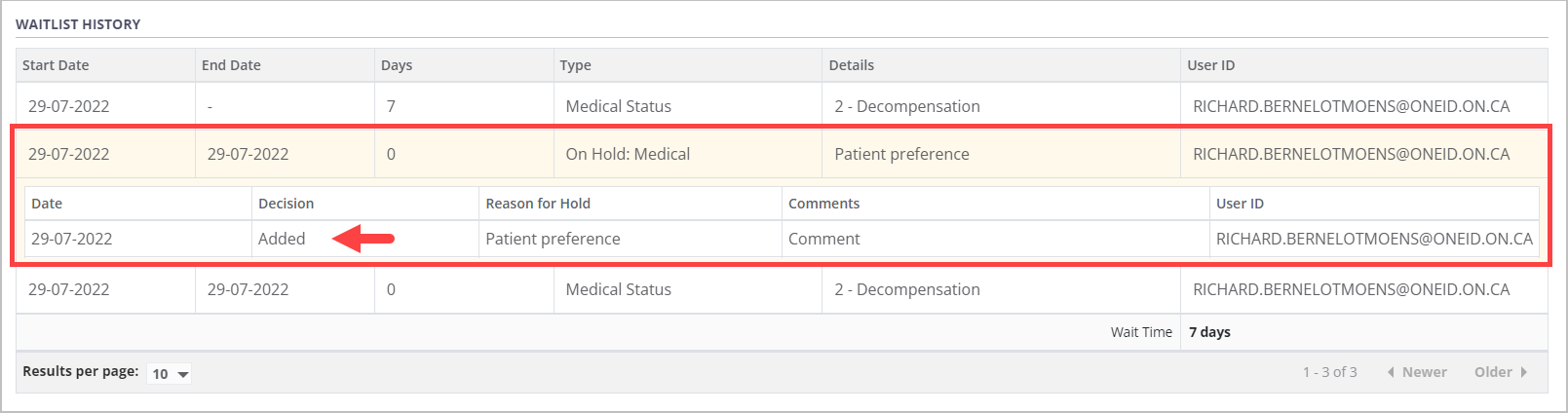Click the Reason for Hold column header
Screen dimensions: 1568x413
click(x=538, y=204)
